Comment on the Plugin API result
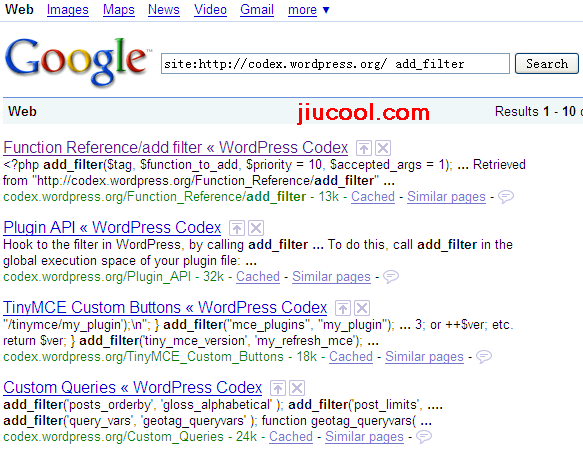Image resolution: width=583 pixels, height=453 pixels. pos(391,276)
